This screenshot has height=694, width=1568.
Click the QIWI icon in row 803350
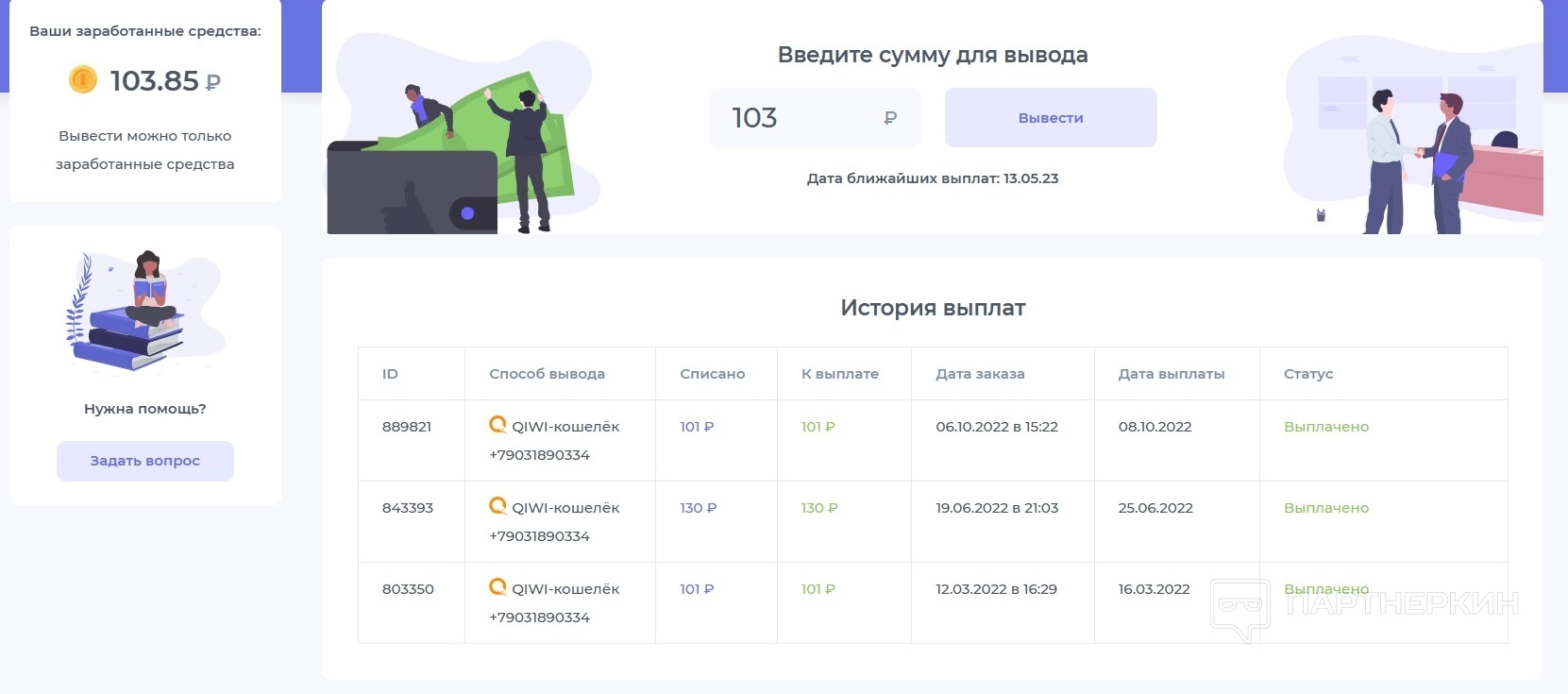[497, 587]
